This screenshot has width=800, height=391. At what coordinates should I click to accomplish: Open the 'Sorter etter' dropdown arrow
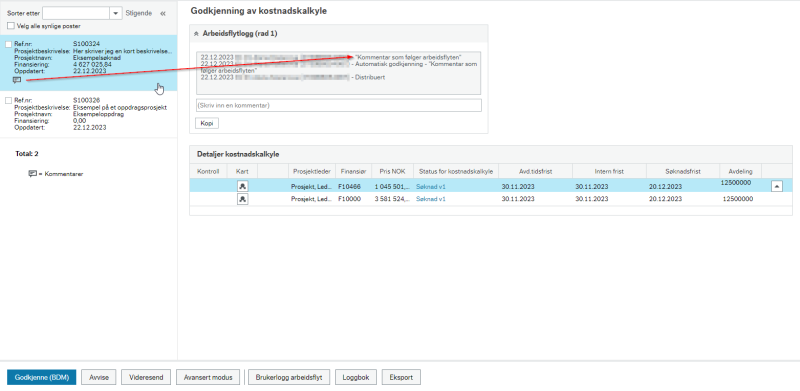pos(116,13)
